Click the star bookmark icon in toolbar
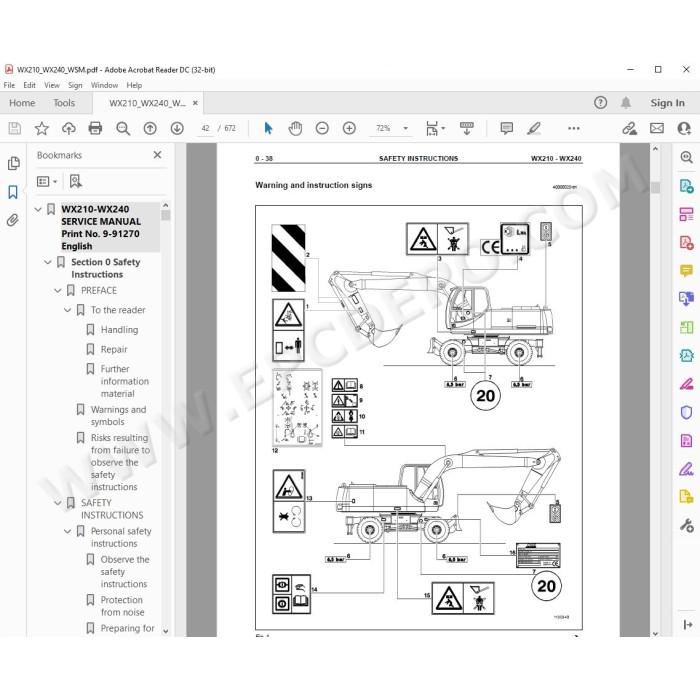700x700 pixels. [x=42, y=129]
